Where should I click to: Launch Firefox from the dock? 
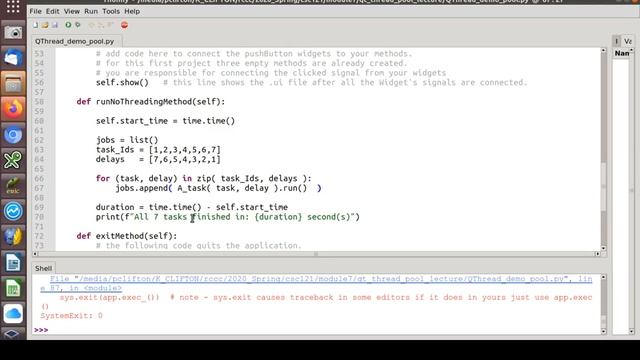[13, 109]
